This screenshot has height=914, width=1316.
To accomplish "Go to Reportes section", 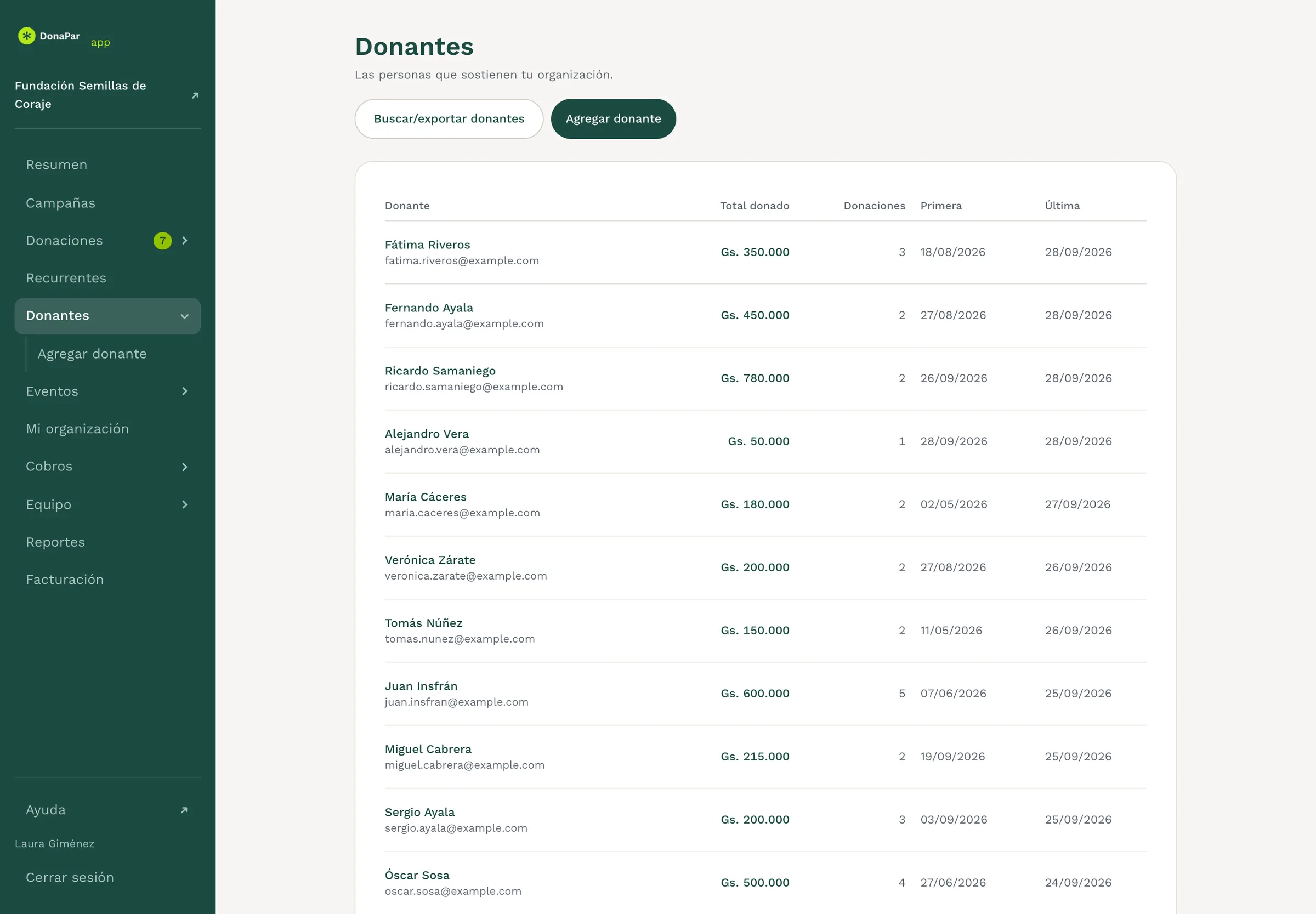I will click(107, 542).
